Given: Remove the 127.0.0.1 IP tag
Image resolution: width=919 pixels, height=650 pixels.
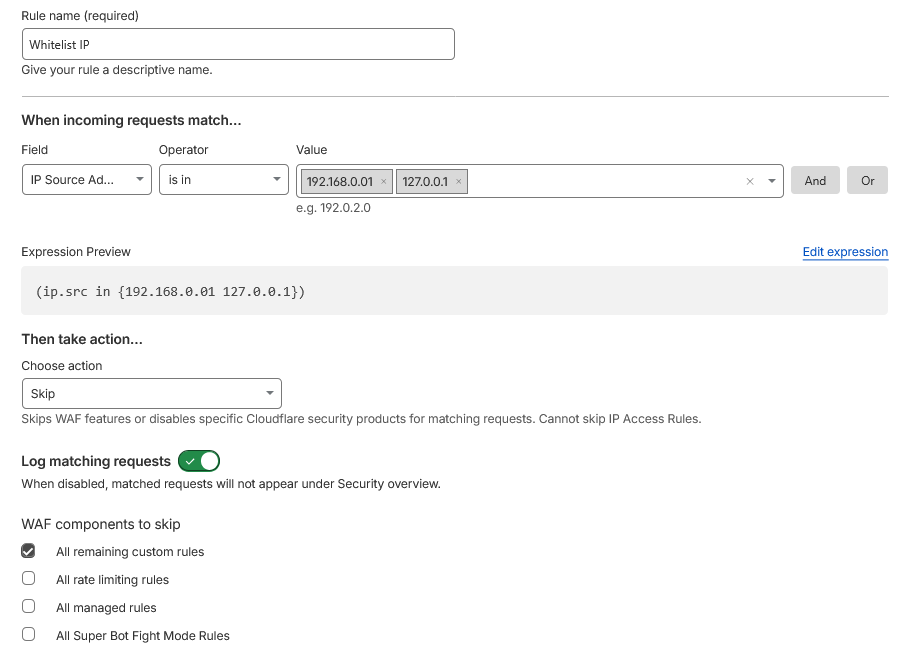Looking at the screenshot, I should [x=458, y=182].
